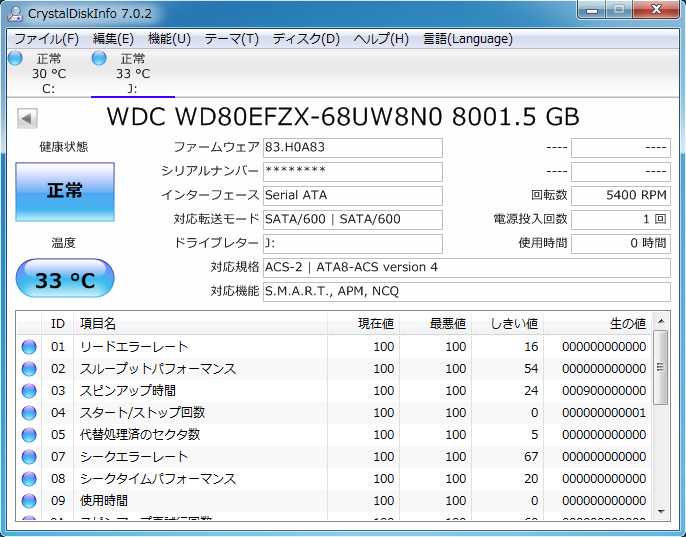Click the 現在値 column header

coord(363,324)
